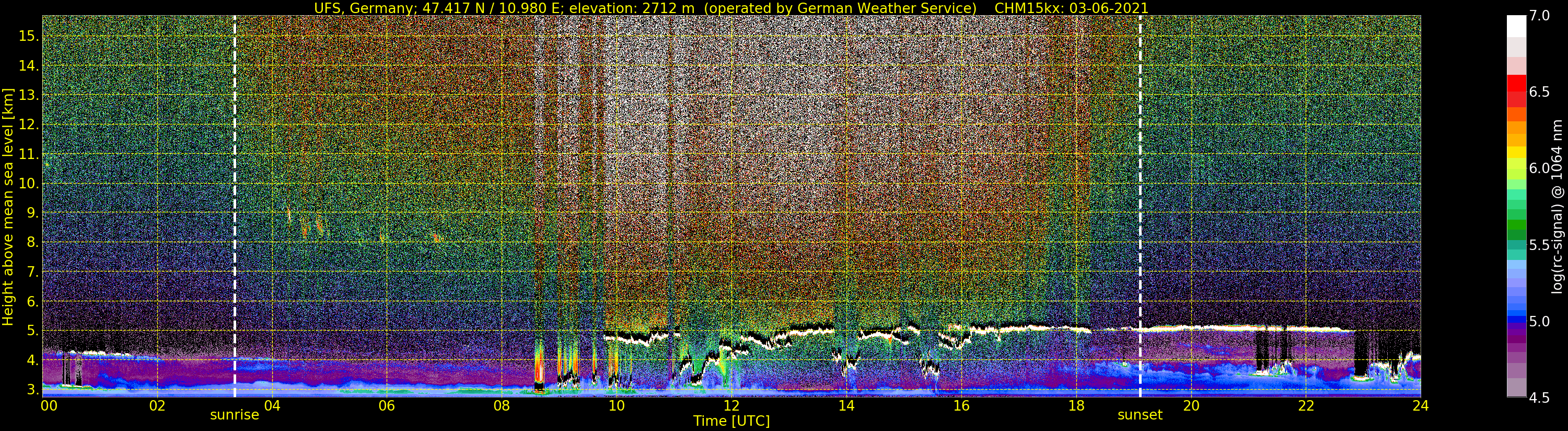Click the 'Time [UTC]' x-axis label
Screen dimensions: 1568x431
tap(731, 421)
